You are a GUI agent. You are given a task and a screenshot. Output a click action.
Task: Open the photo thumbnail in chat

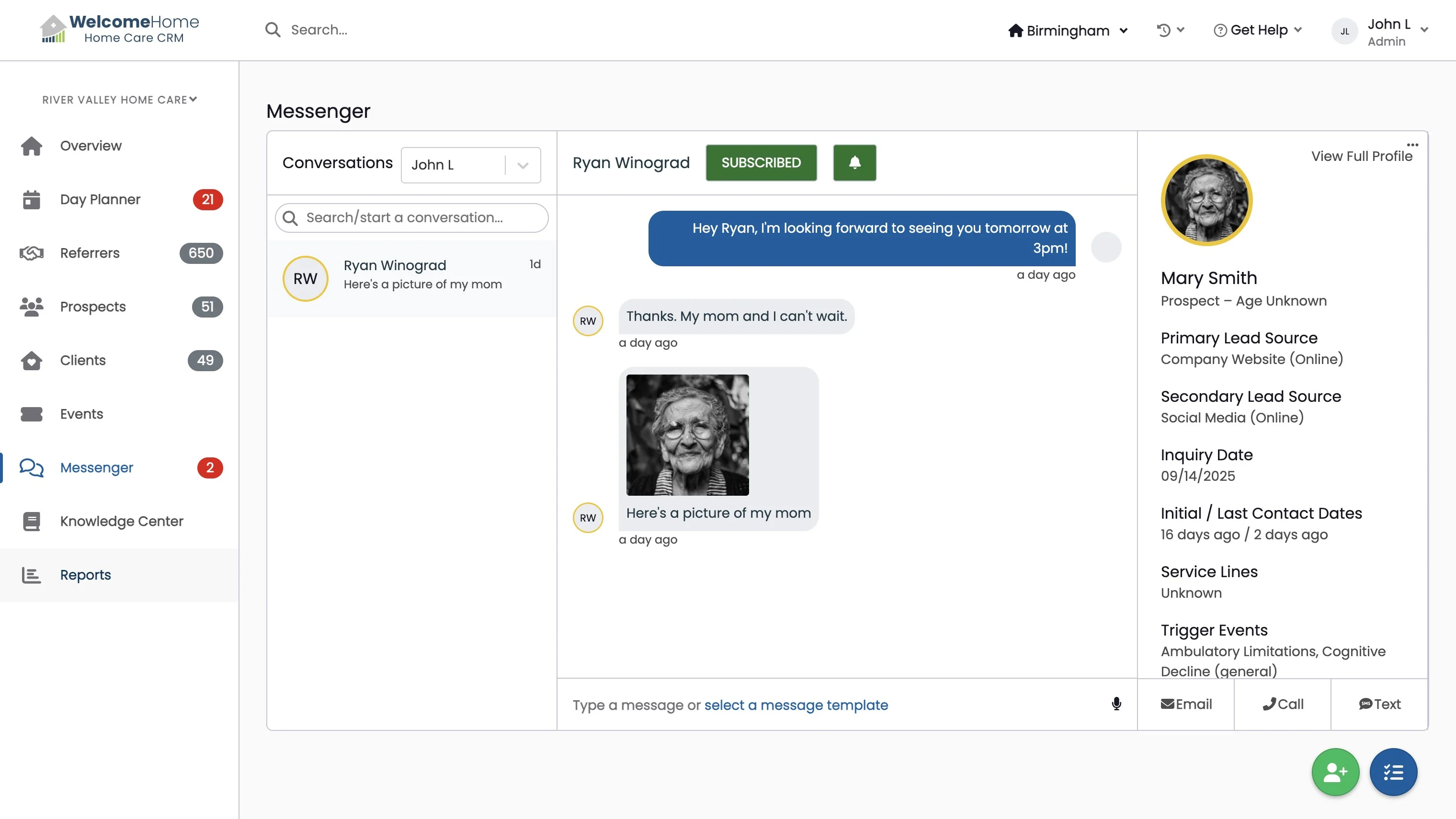(x=687, y=435)
